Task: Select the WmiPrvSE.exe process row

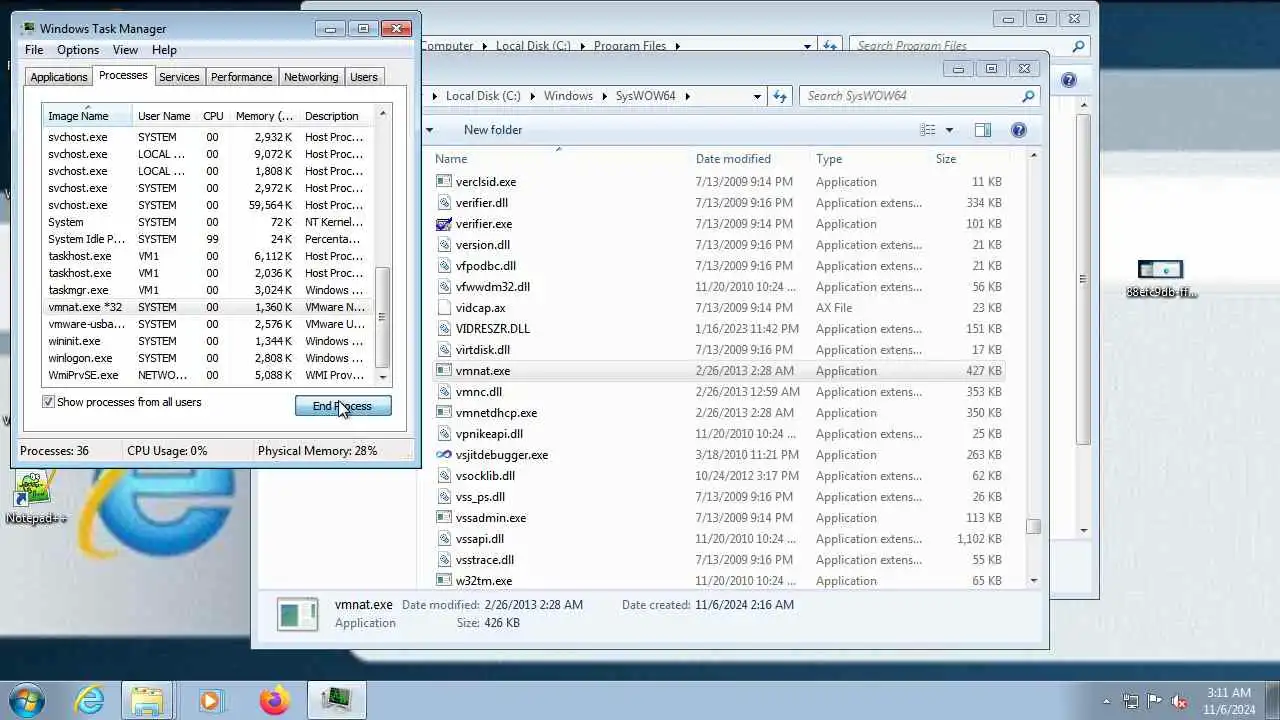Action: tap(208, 375)
